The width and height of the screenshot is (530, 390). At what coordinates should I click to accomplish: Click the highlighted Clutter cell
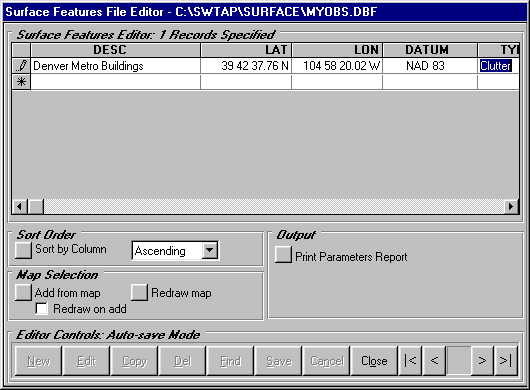click(x=499, y=66)
